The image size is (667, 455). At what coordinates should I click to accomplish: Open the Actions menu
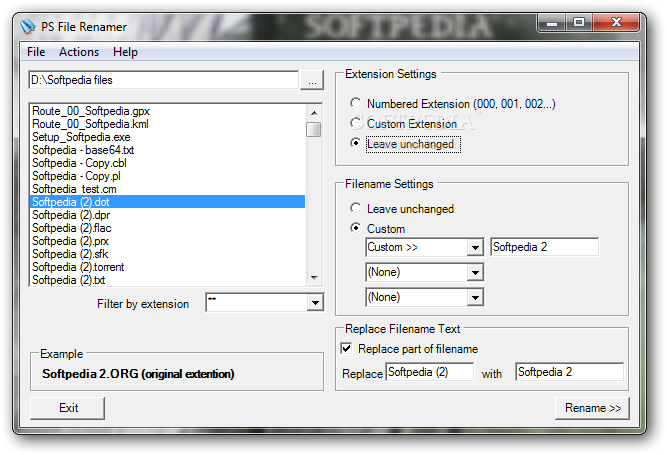click(79, 52)
